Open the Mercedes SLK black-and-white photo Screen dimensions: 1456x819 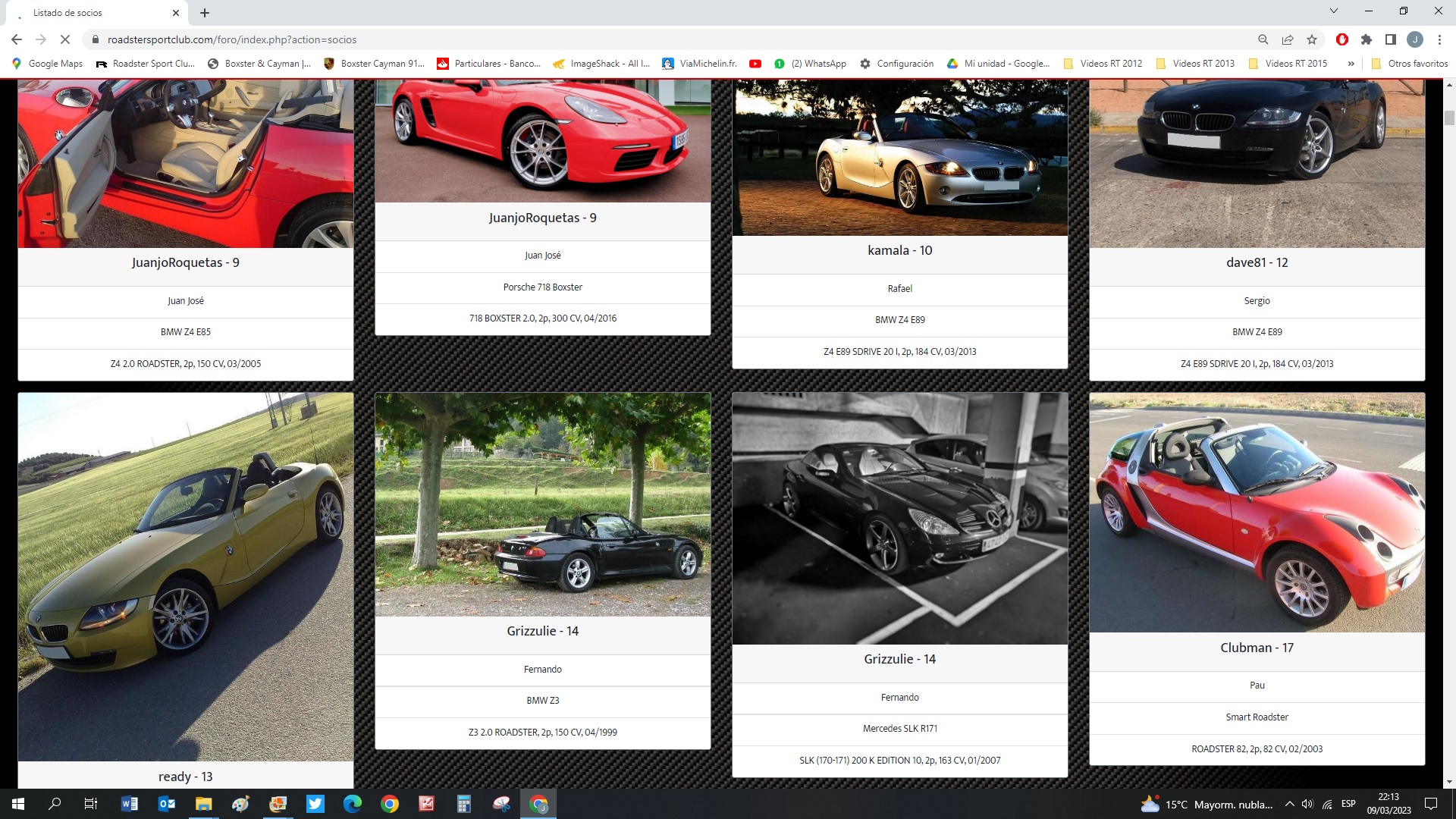900,519
